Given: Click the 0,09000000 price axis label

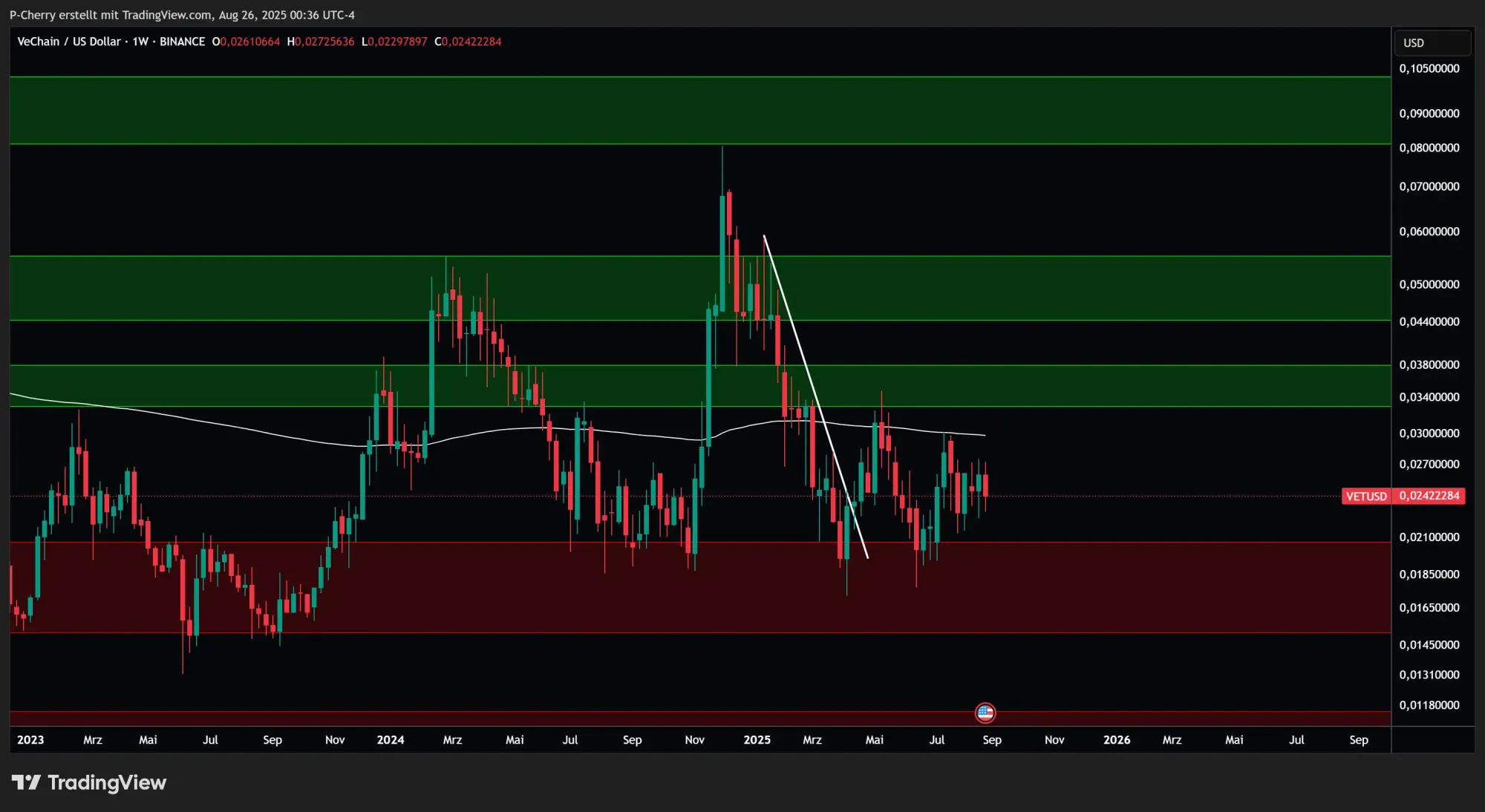Looking at the screenshot, I should [1429, 114].
